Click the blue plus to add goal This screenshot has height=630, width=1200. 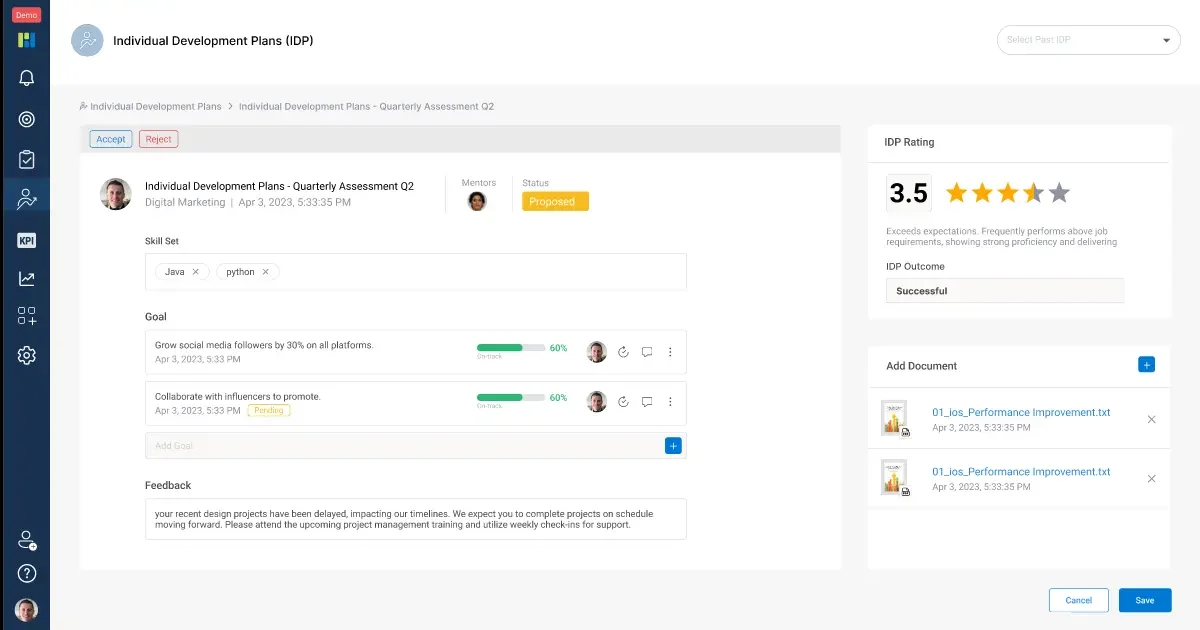[x=673, y=445]
